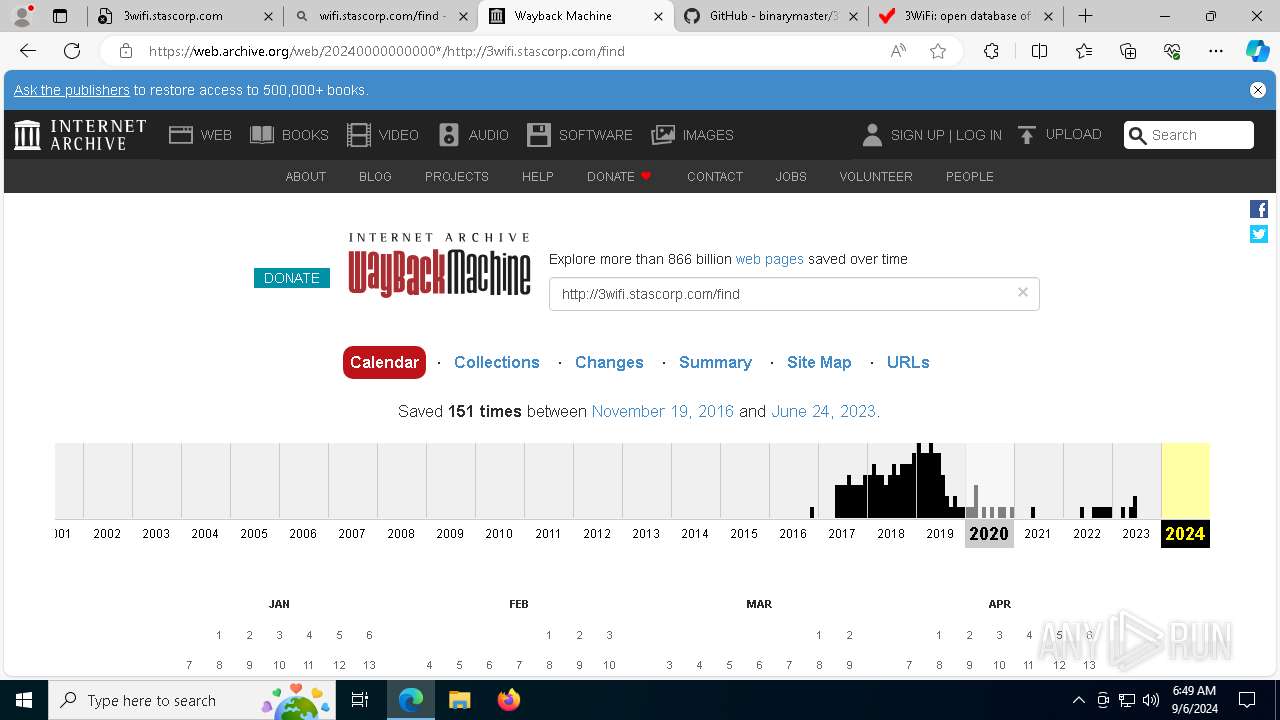Select the Calendar tab
The image size is (1280, 720).
pos(384,362)
